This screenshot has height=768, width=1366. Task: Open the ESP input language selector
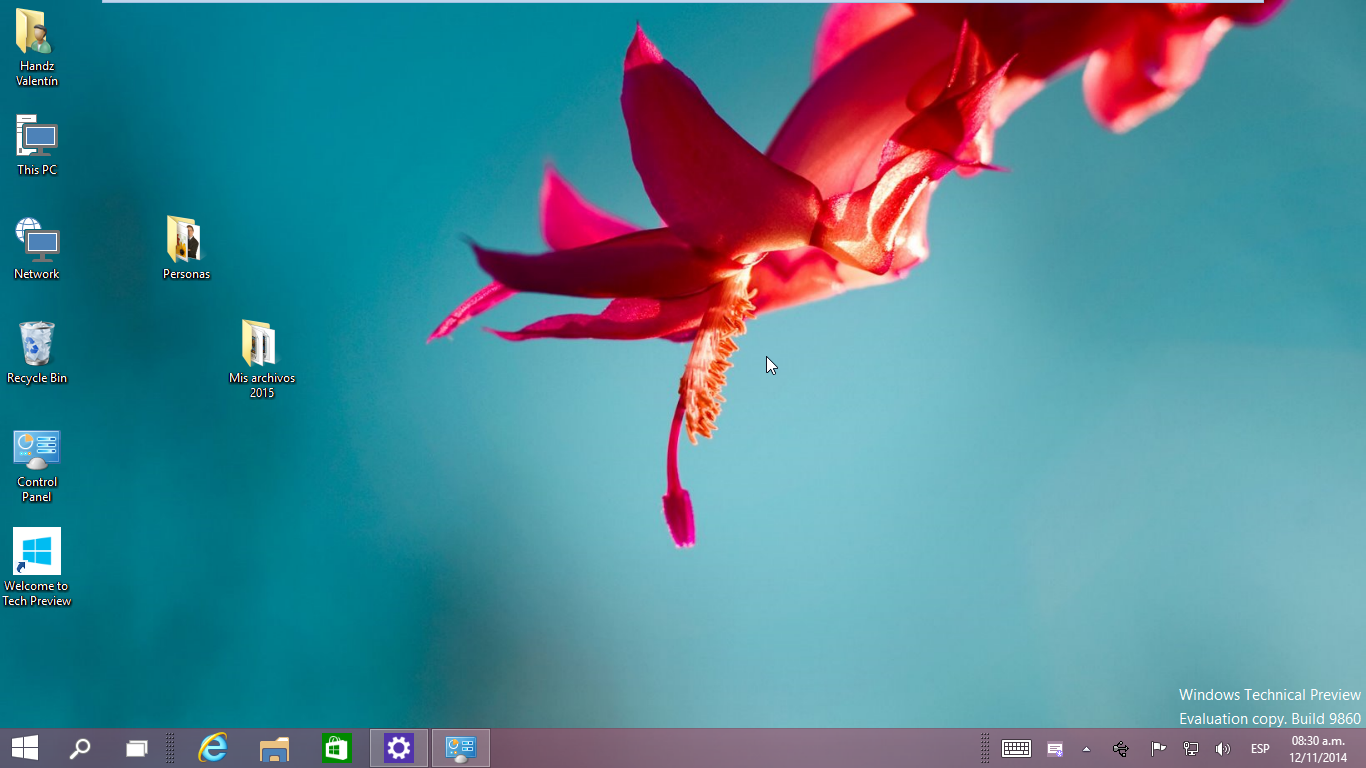click(x=1260, y=749)
